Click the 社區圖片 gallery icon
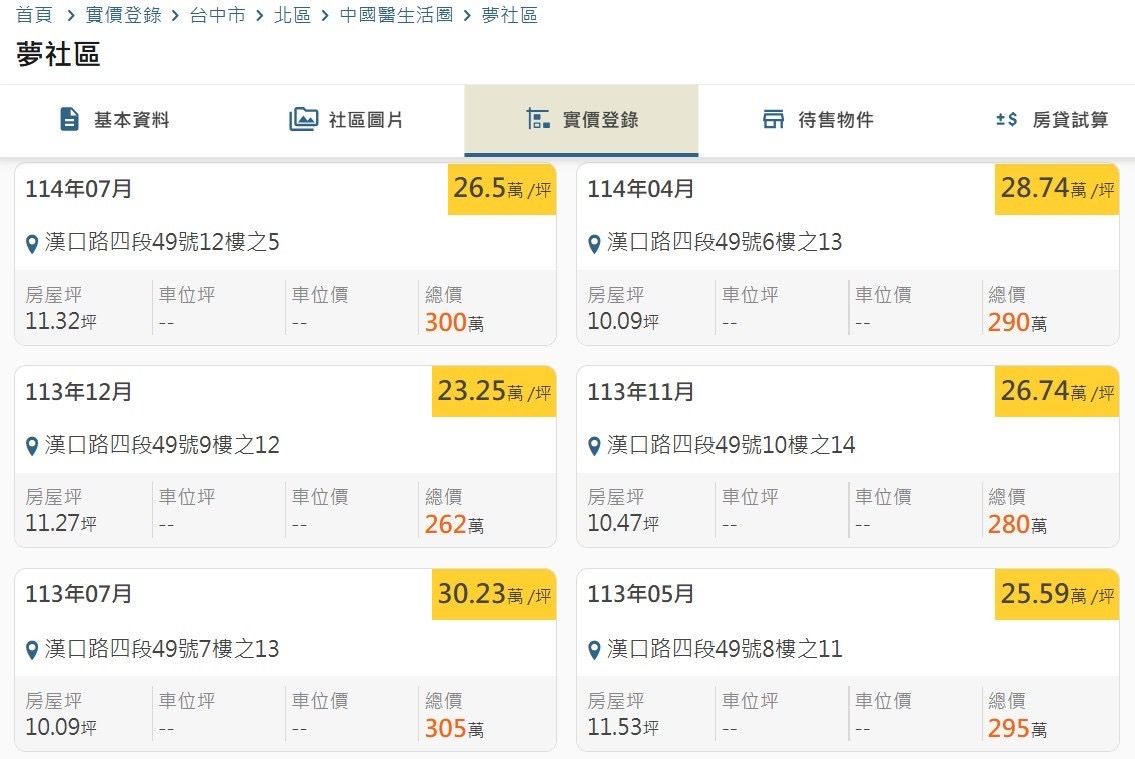Image resolution: width=1135 pixels, height=759 pixels. coord(303,120)
